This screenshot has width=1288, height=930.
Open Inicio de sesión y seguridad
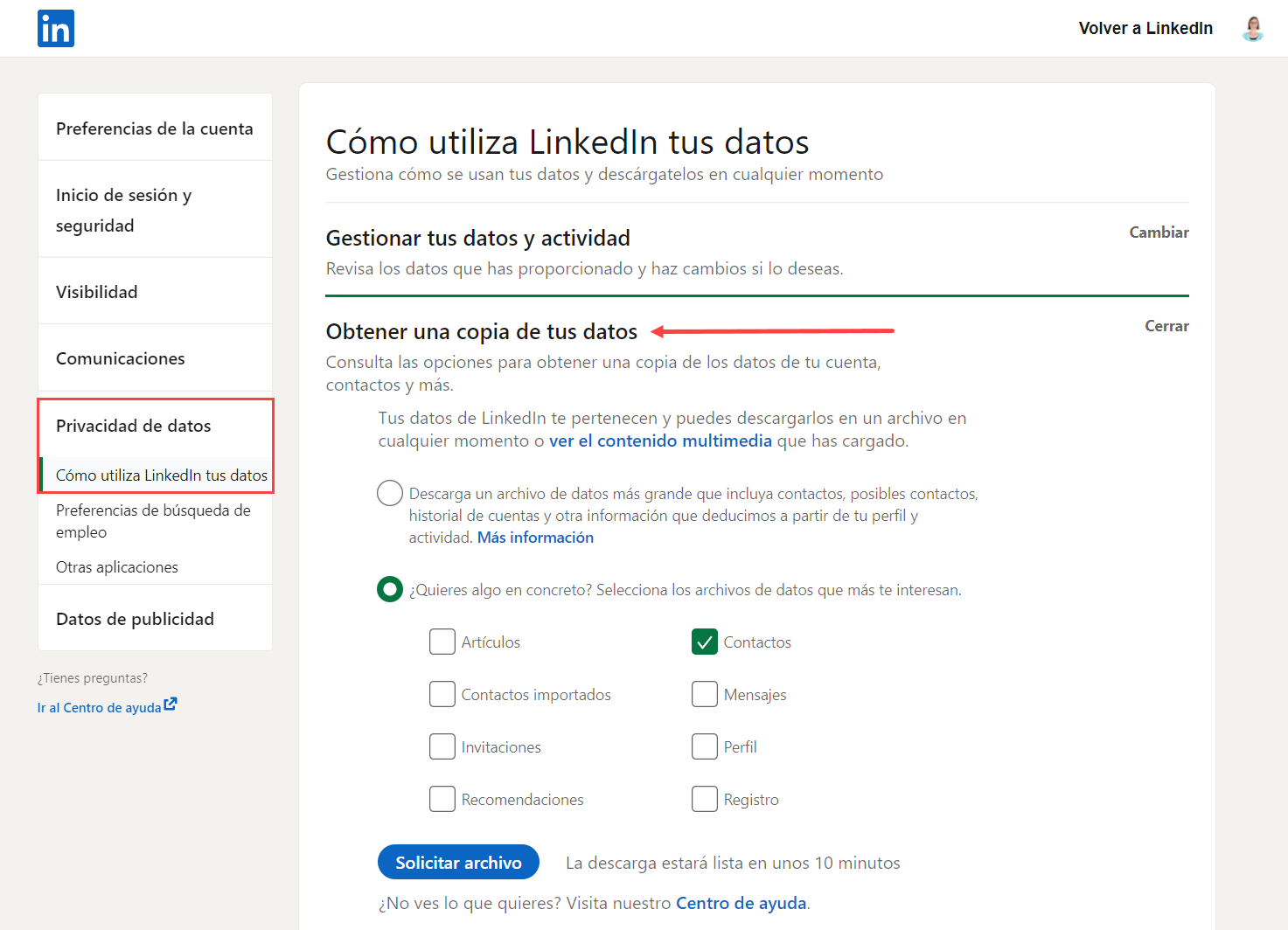[x=155, y=210]
